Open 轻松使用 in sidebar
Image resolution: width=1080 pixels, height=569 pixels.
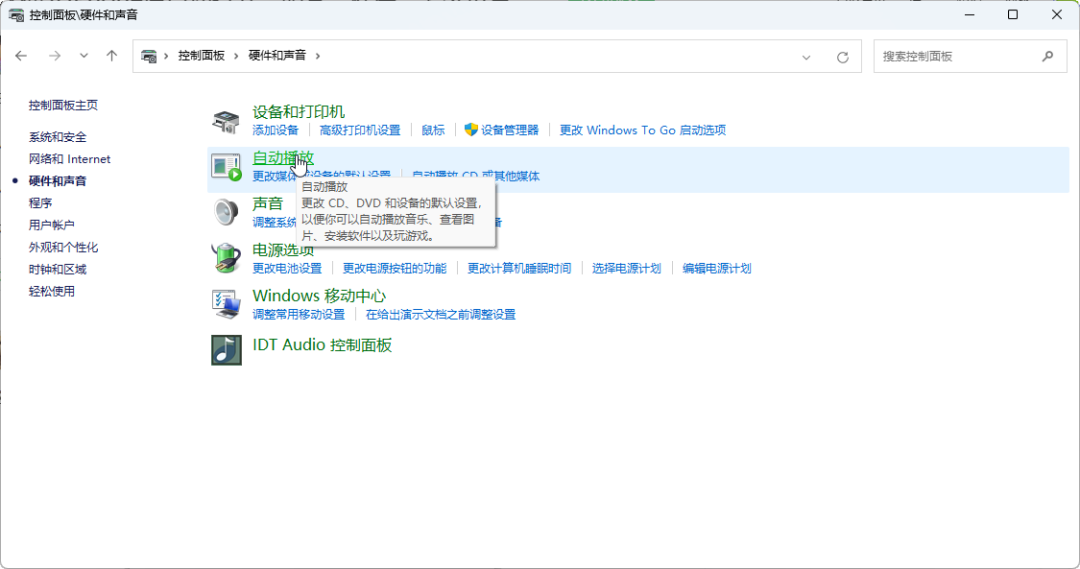pyautogui.click(x=52, y=291)
